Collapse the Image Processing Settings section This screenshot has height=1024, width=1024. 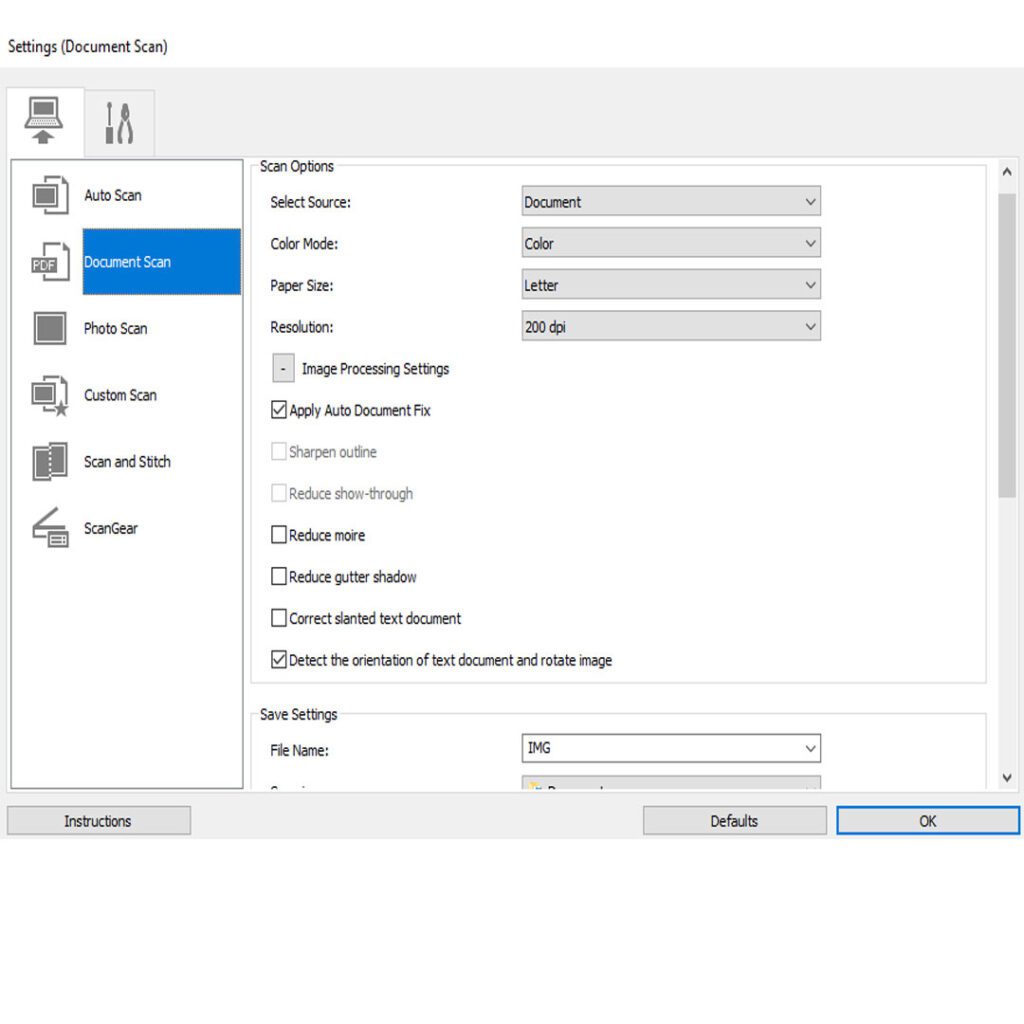tap(284, 369)
